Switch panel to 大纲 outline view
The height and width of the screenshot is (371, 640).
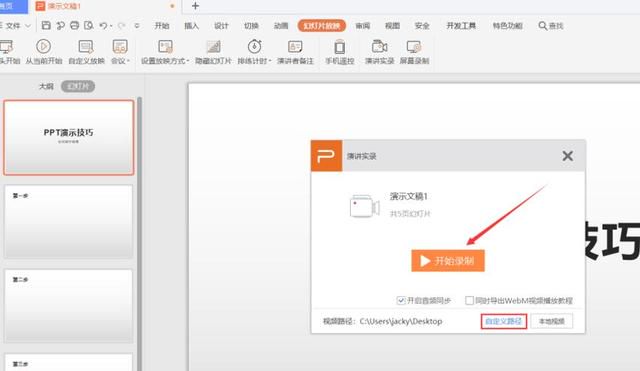[x=46, y=86]
